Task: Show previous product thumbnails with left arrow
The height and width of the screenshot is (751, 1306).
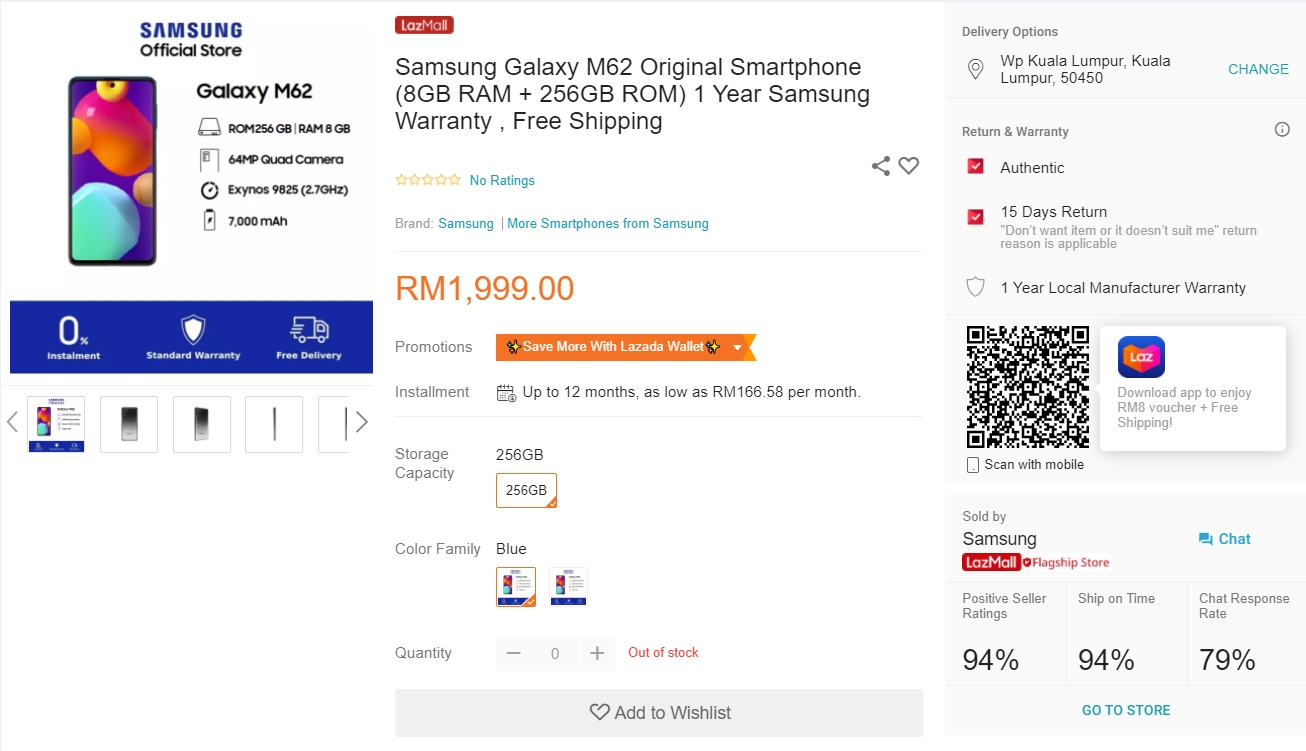Action: (x=12, y=423)
